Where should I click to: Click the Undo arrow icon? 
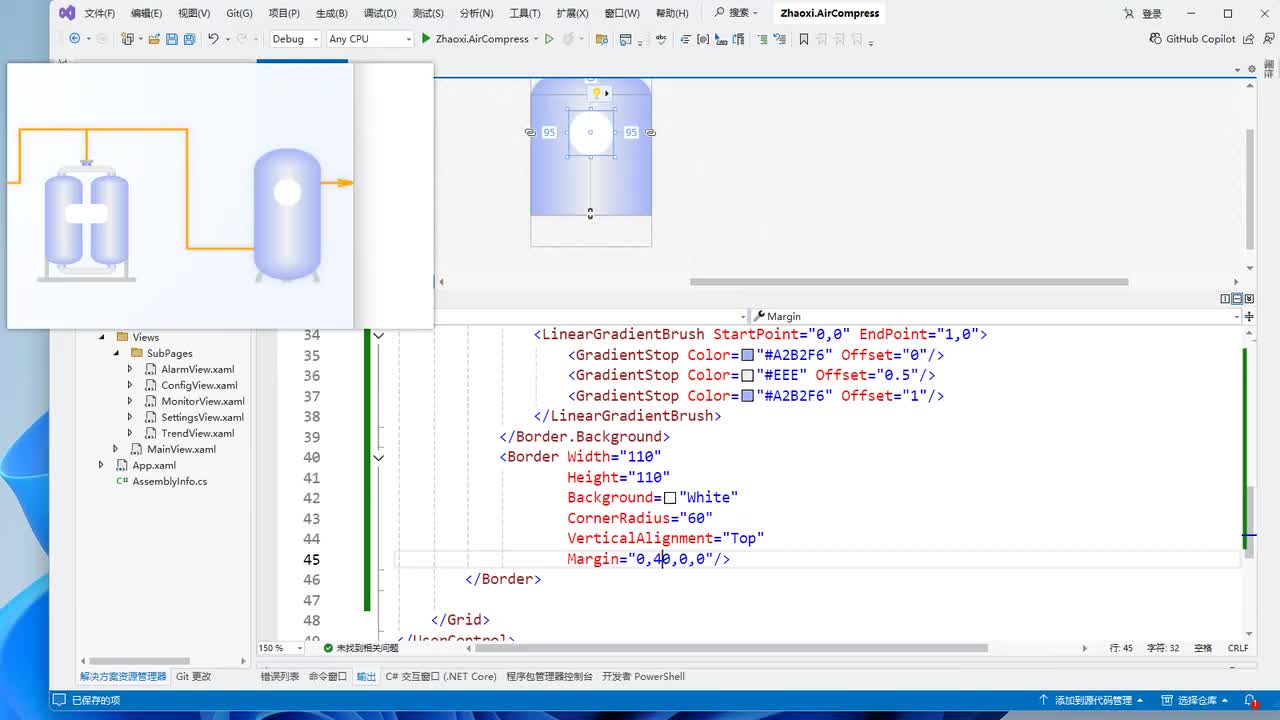click(x=213, y=39)
